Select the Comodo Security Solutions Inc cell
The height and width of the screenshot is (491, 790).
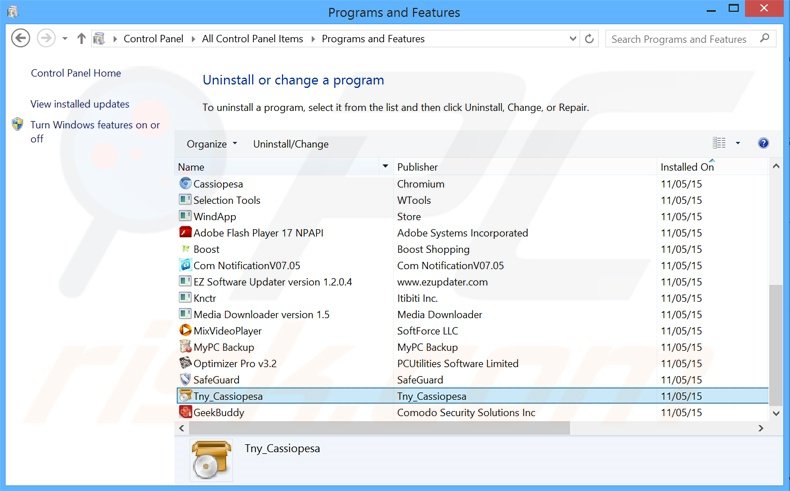(x=466, y=412)
